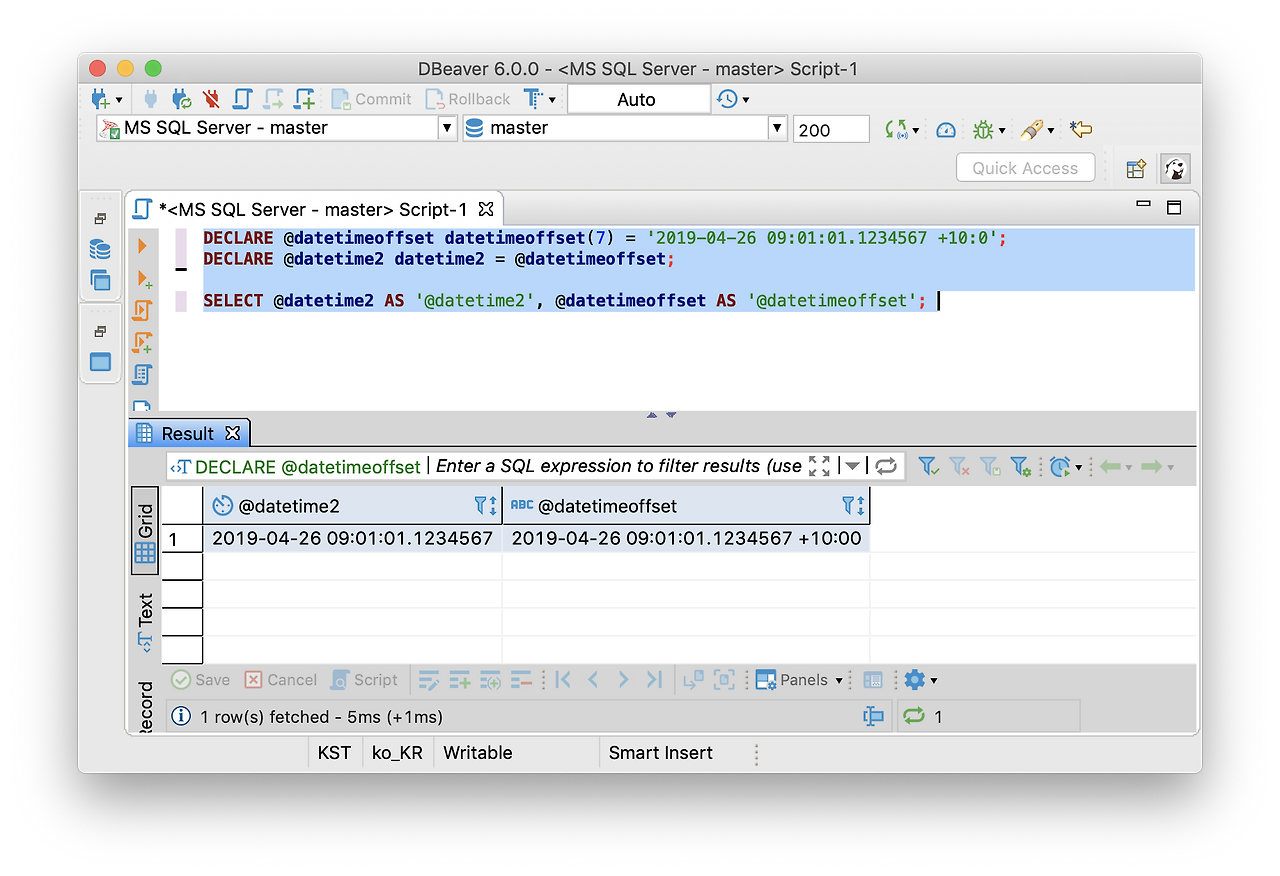
Task: Expand the Panels dropdown in the result footer
Action: pyautogui.click(x=838, y=679)
